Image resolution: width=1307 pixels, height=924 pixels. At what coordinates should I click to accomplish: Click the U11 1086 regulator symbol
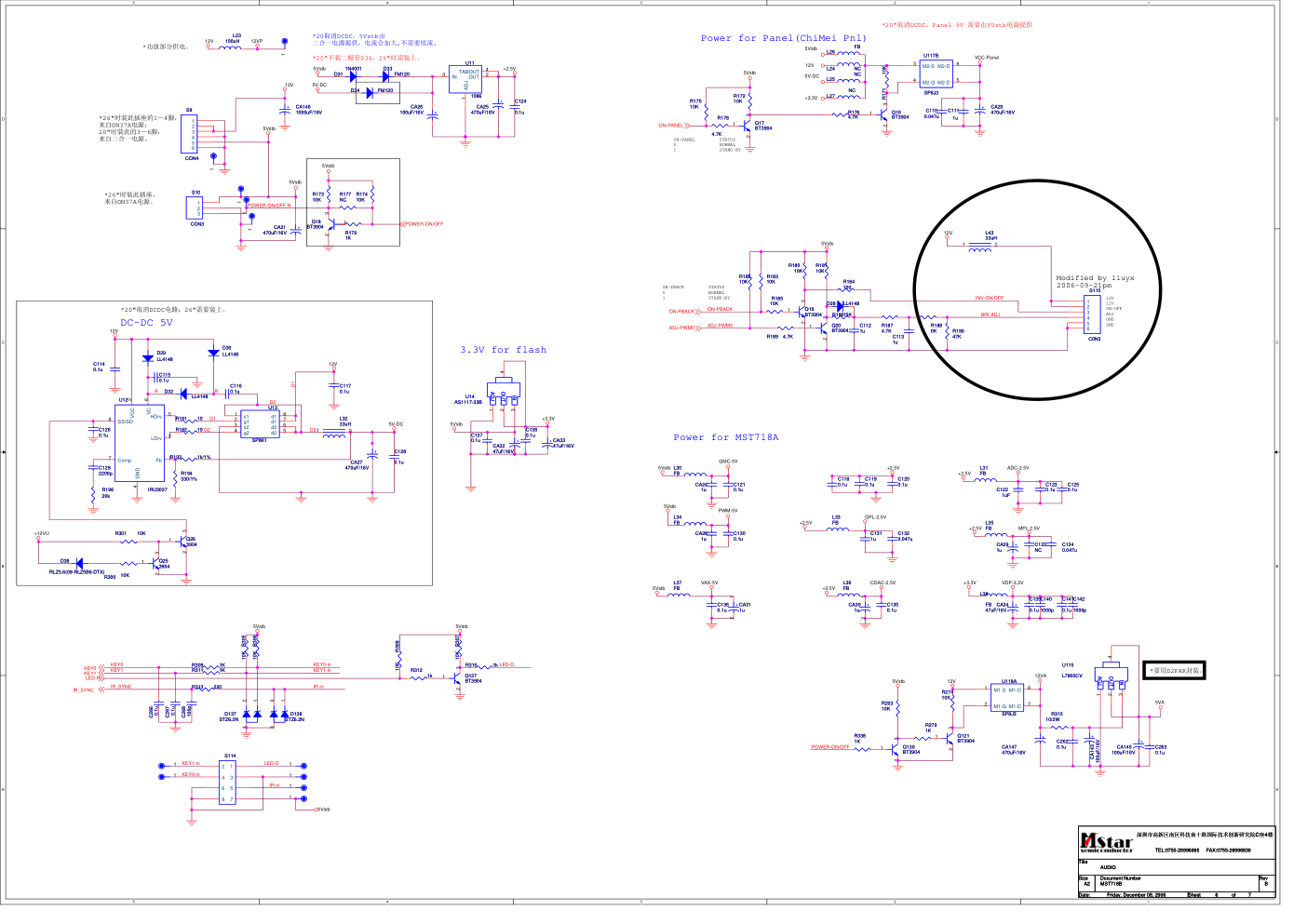[x=465, y=79]
